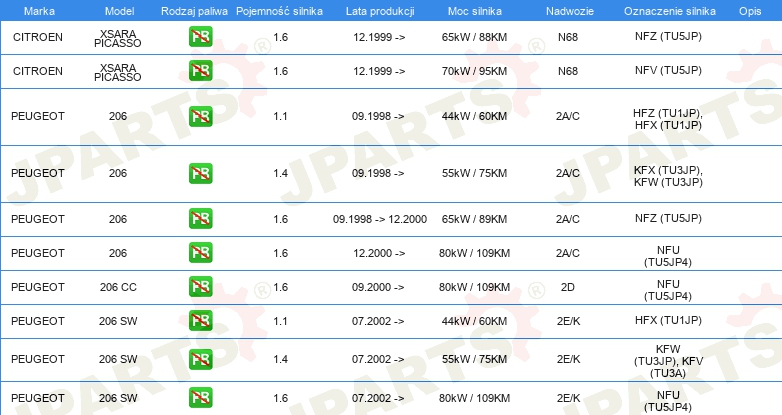Click petrol fuel icon in 206 SW 1.6 row

point(200,398)
